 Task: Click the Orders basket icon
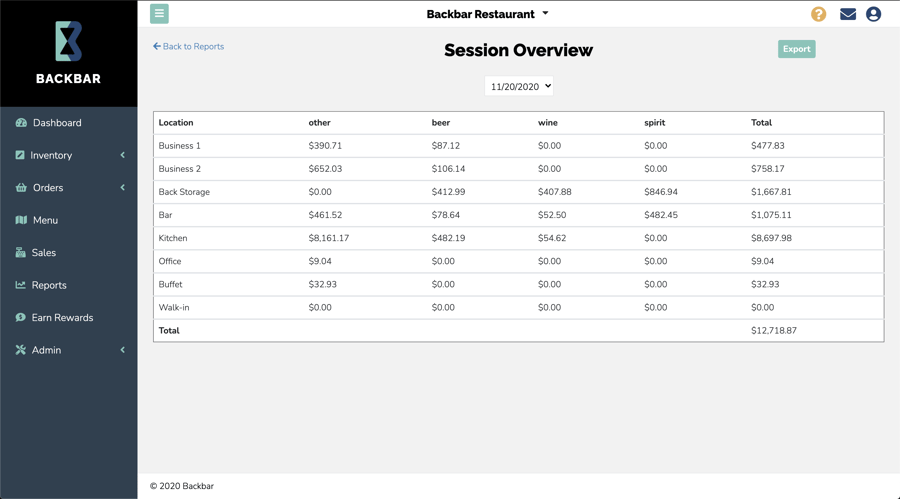(x=21, y=188)
